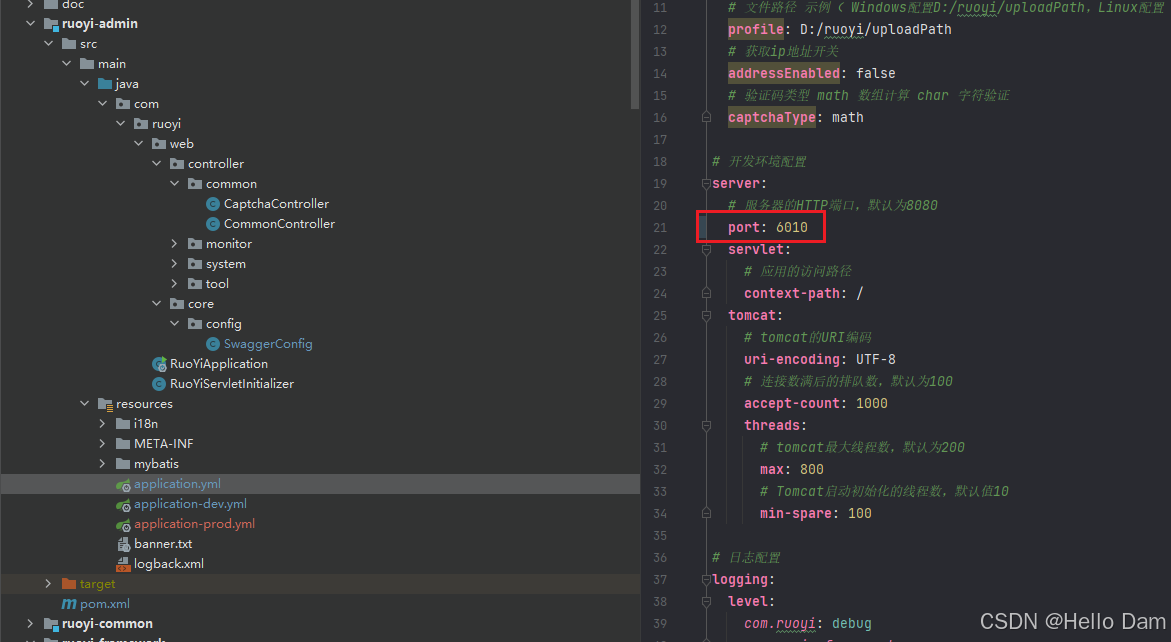Click the CaptchaController class icon

(213, 204)
